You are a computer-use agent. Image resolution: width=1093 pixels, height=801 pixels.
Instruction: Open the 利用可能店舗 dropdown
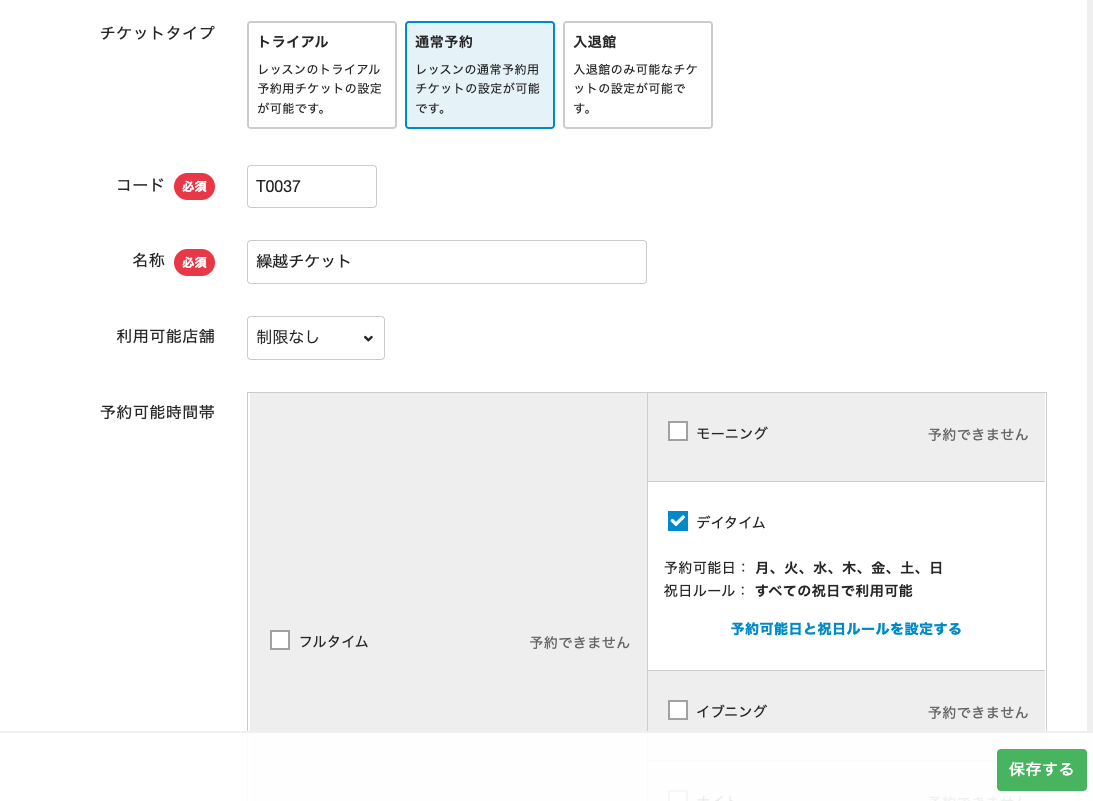tap(315, 338)
